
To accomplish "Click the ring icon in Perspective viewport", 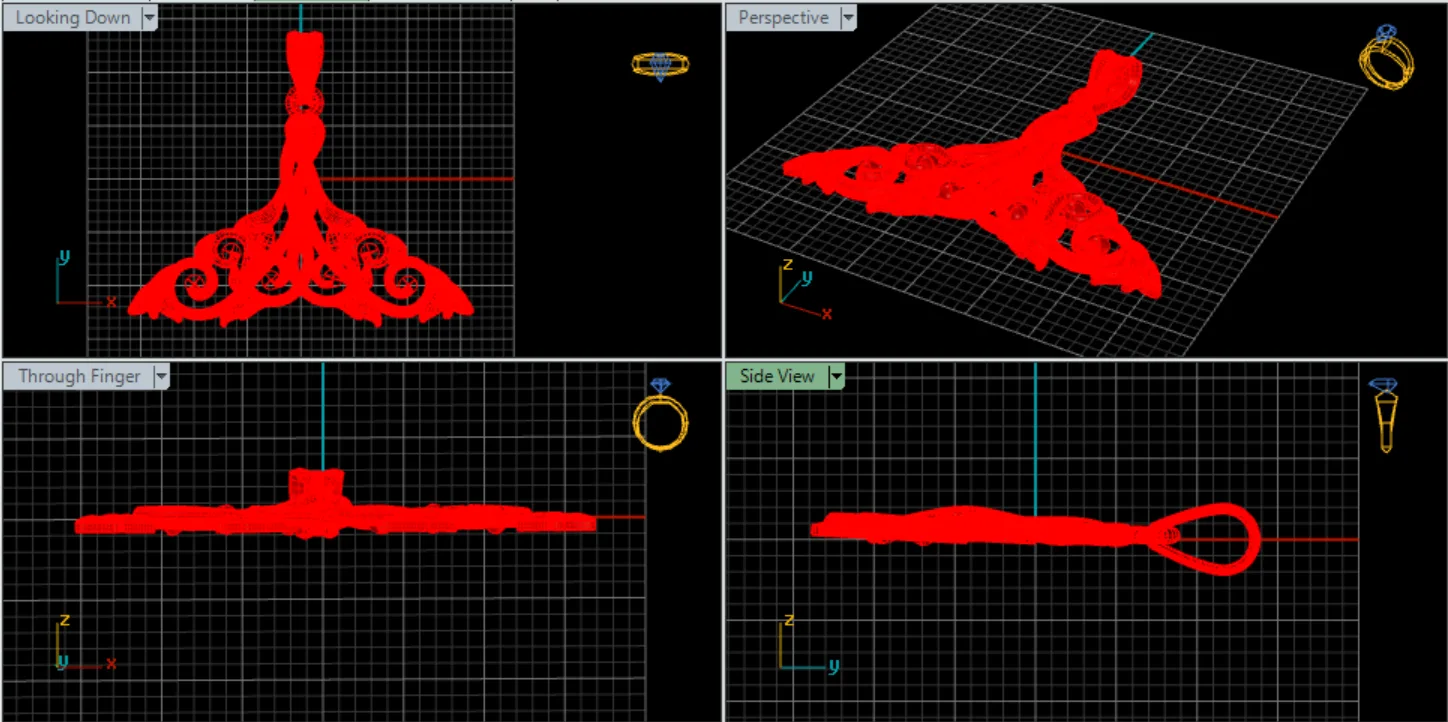I will [1387, 58].
